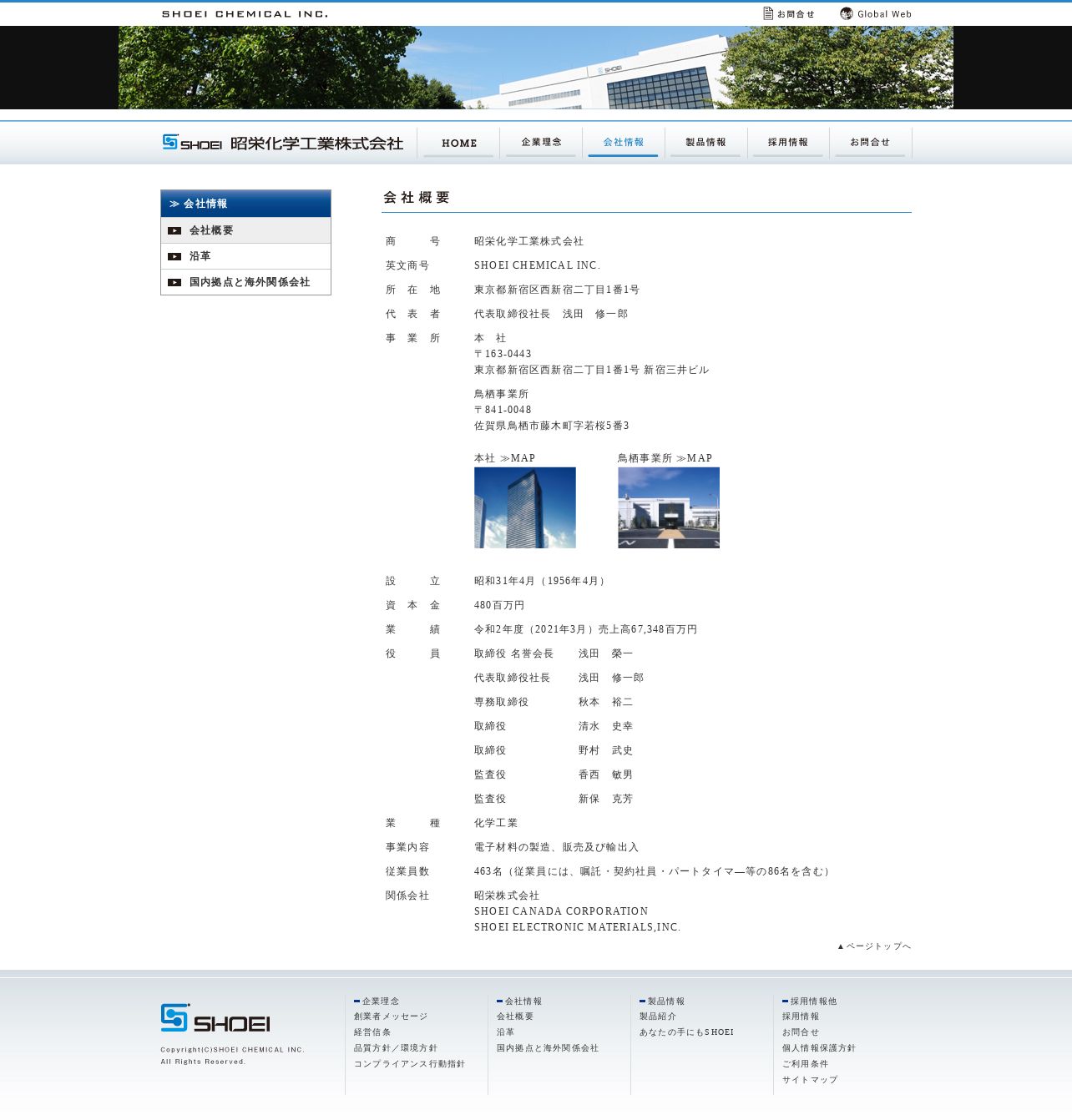Click the postal code 〒841-0048
The height and width of the screenshot is (1120, 1072).
click(503, 410)
